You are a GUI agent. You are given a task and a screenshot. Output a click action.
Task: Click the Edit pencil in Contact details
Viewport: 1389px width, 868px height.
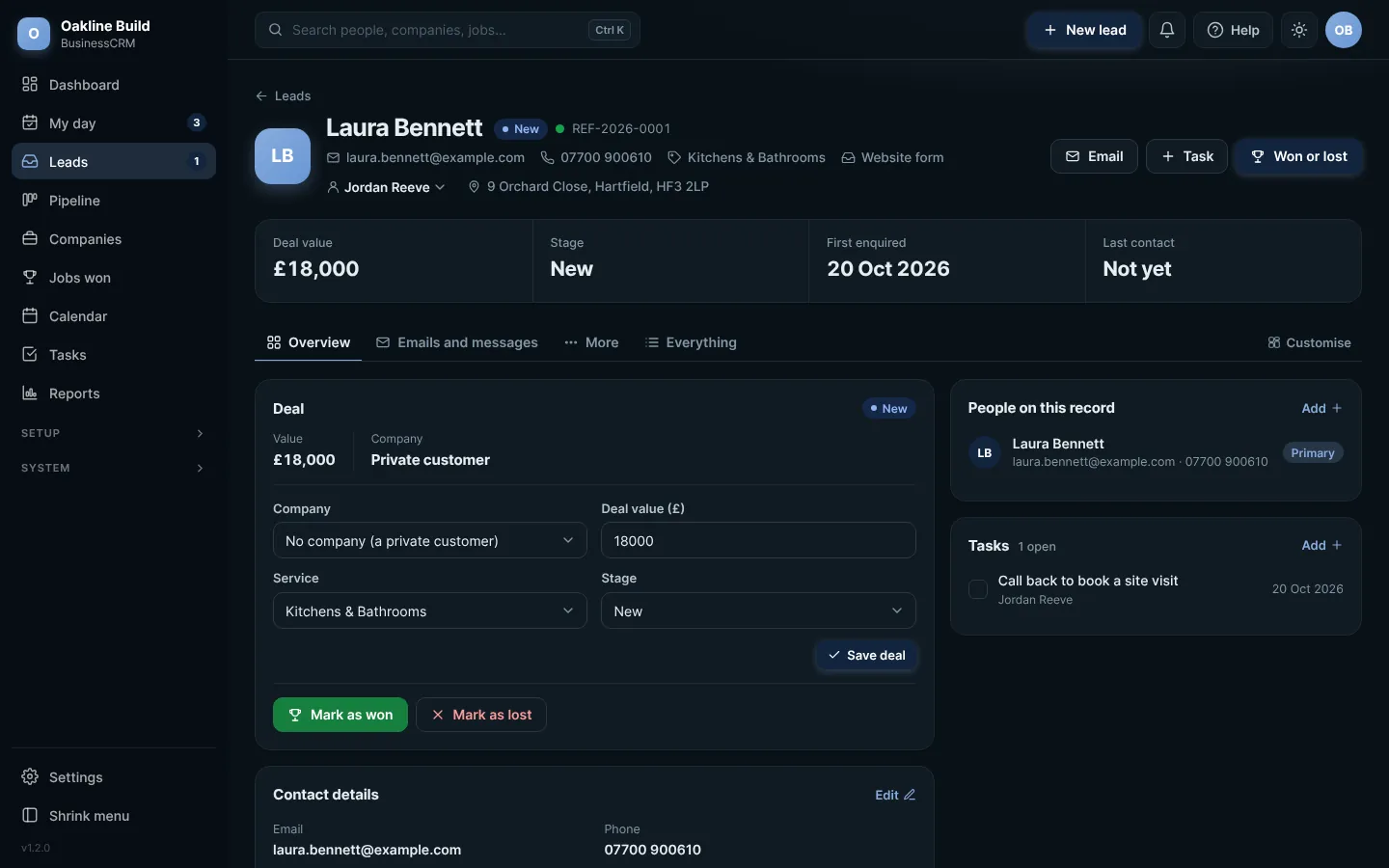[895, 795]
